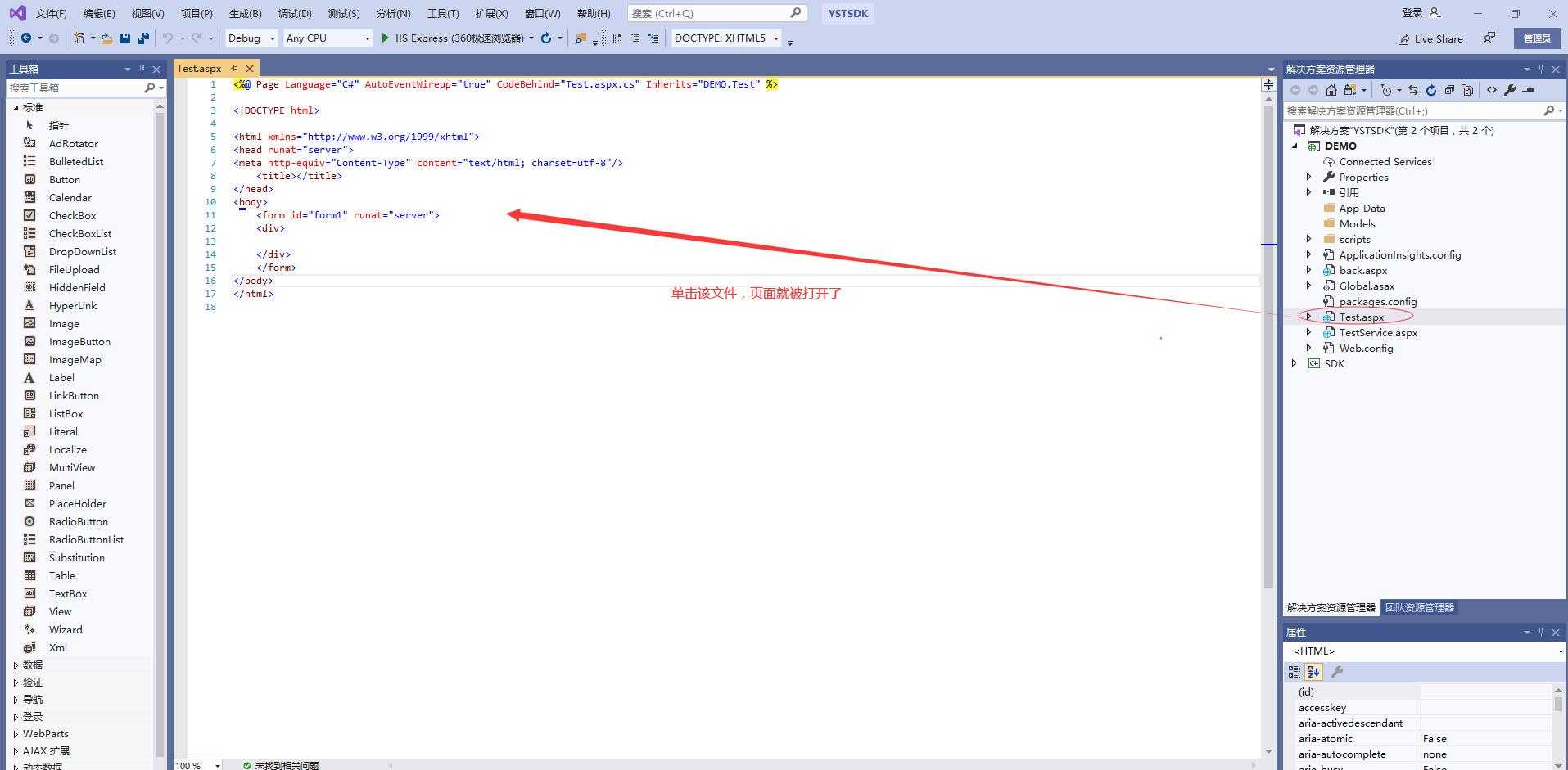Open the 调试(D) menu
This screenshot has width=1568, height=770.
pyautogui.click(x=295, y=13)
